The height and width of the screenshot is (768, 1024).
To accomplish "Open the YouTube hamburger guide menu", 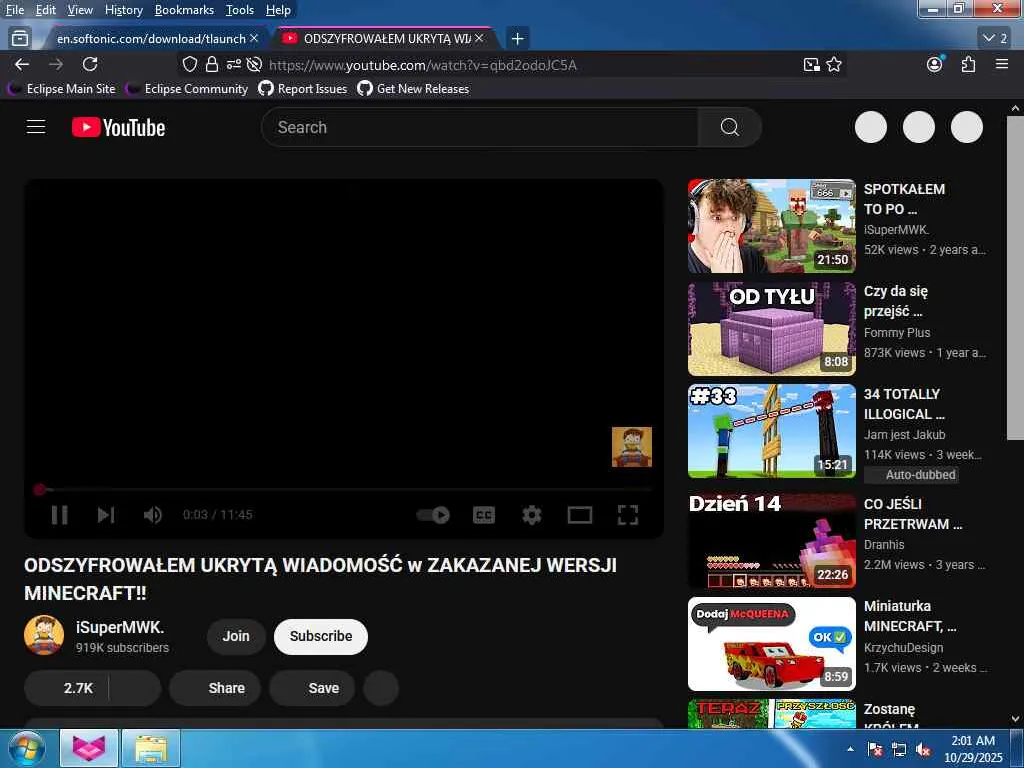I will pos(36,127).
